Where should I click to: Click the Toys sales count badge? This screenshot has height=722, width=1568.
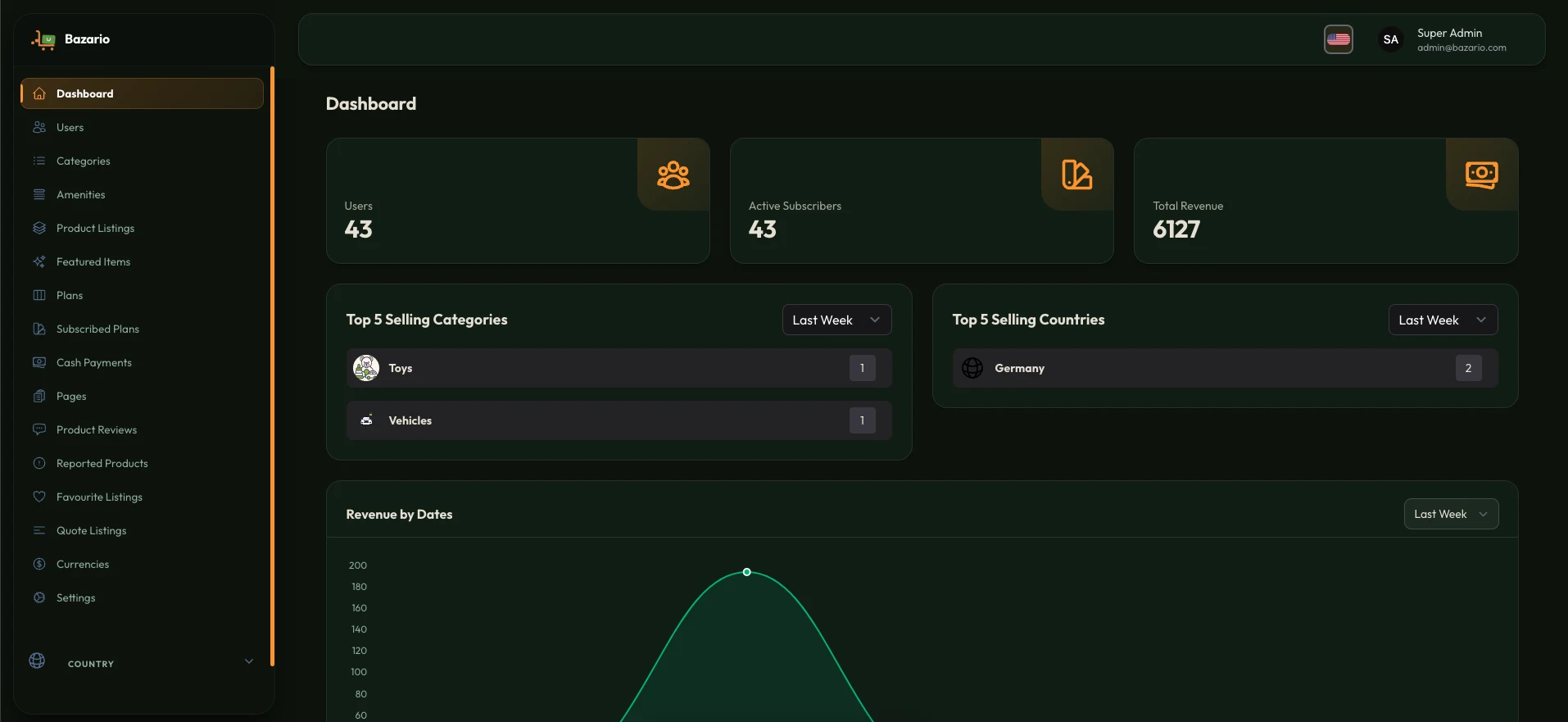pos(862,368)
